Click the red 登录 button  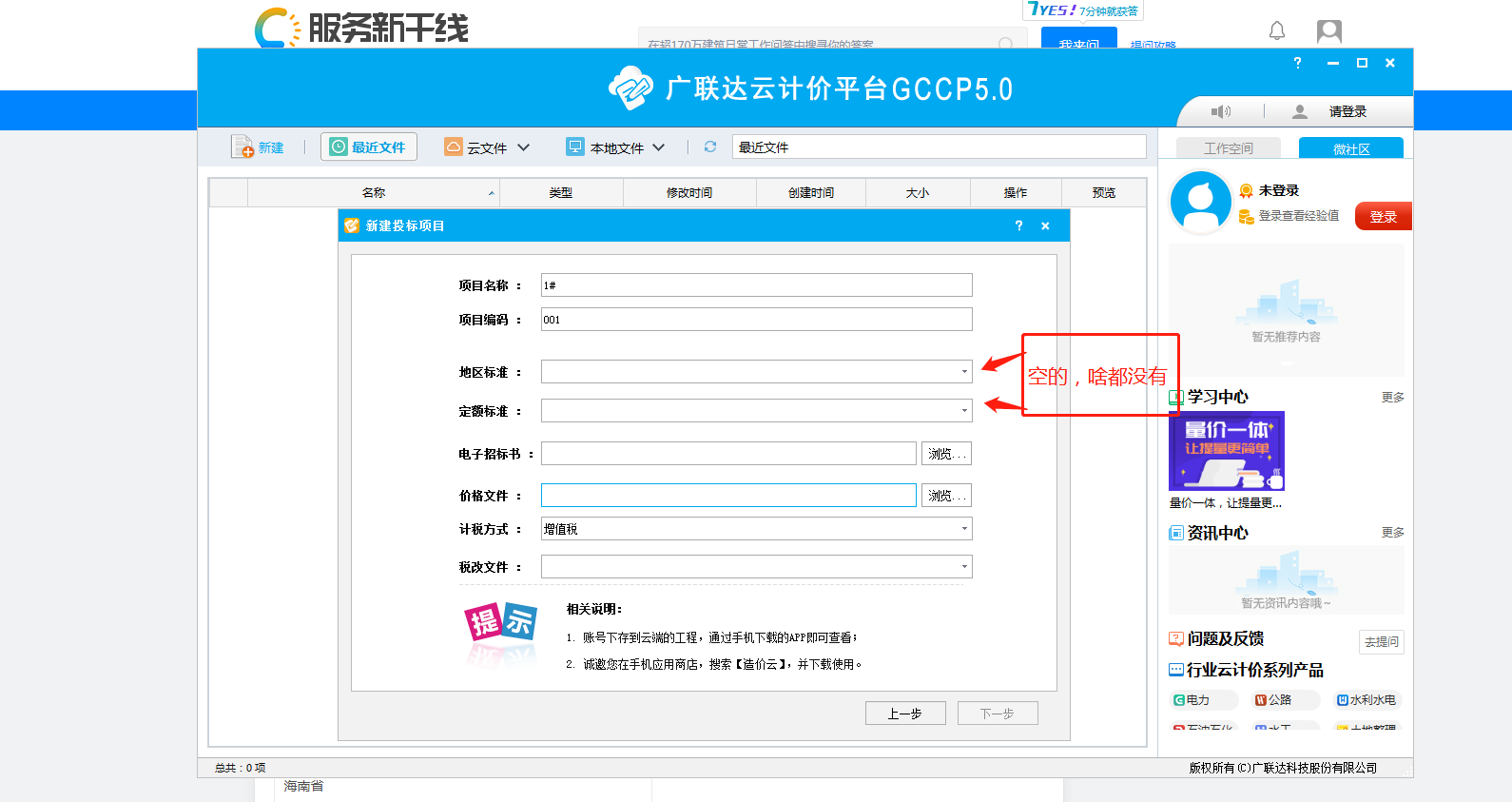pos(1384,216)
